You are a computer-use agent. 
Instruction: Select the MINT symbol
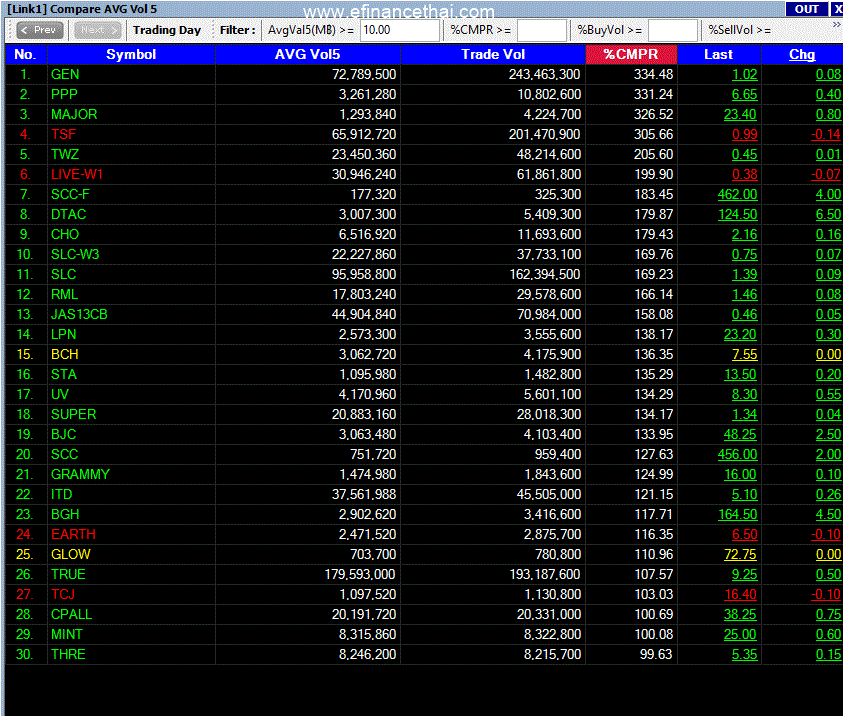pyautogui.click(x=67, y=634)
